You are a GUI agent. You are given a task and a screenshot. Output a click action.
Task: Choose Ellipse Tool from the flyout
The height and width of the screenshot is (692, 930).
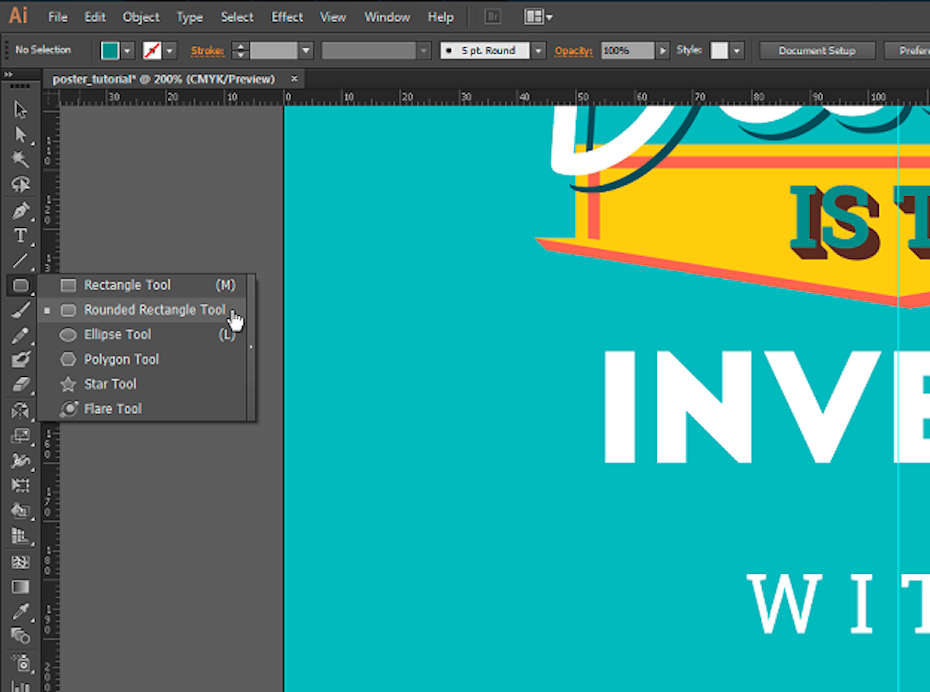click(117, 335)
